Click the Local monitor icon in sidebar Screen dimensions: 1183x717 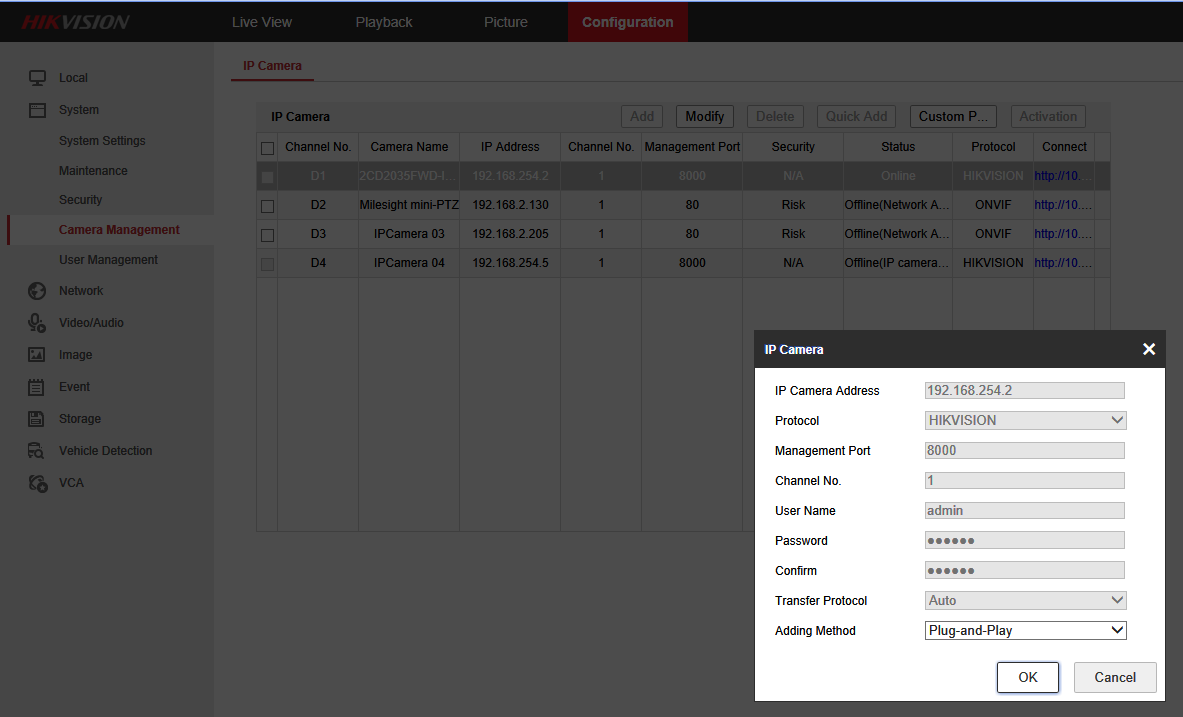click(x=37, y=78)
